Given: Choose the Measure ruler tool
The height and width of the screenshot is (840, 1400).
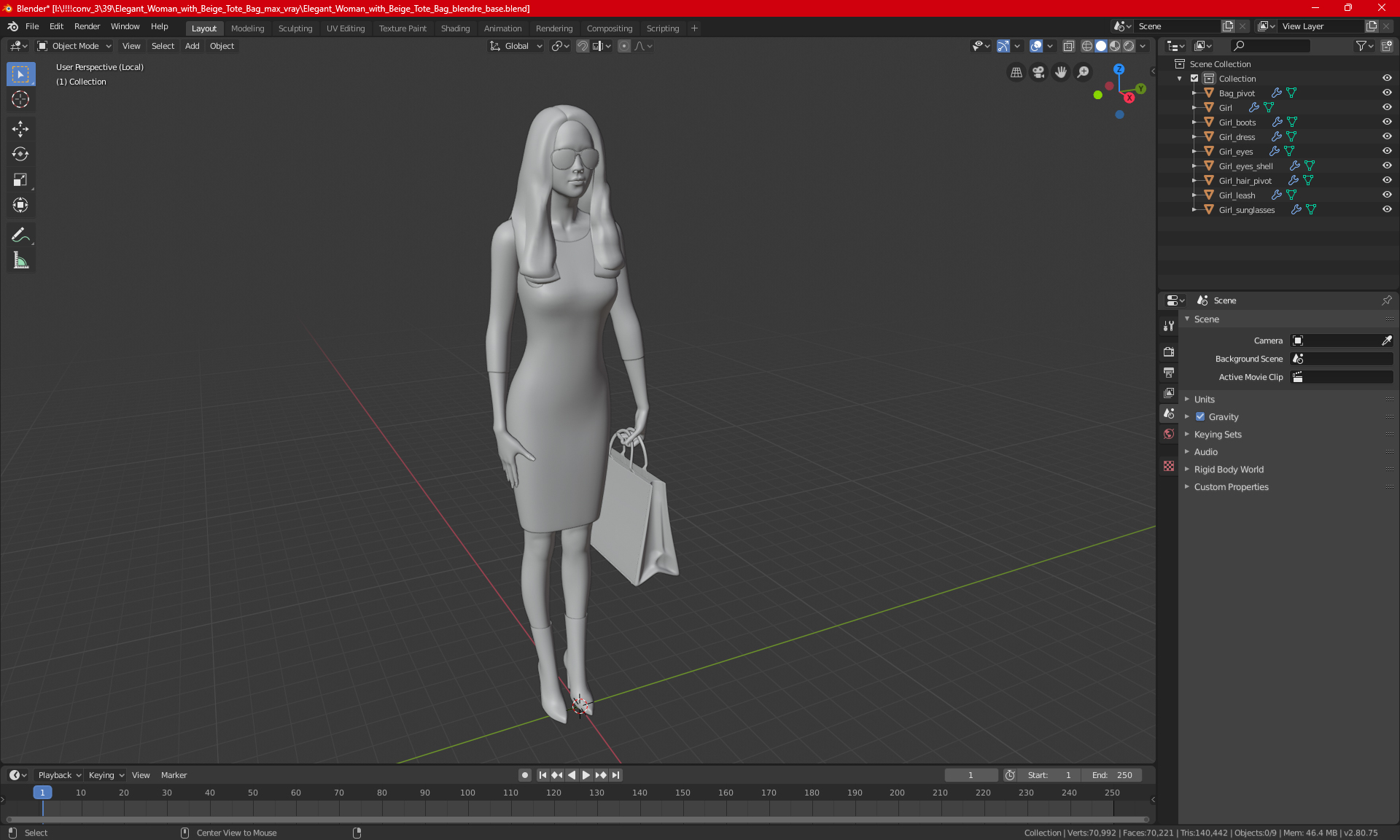Looking at the screenshot, I should pyautogui.click(x=20, y=260).
